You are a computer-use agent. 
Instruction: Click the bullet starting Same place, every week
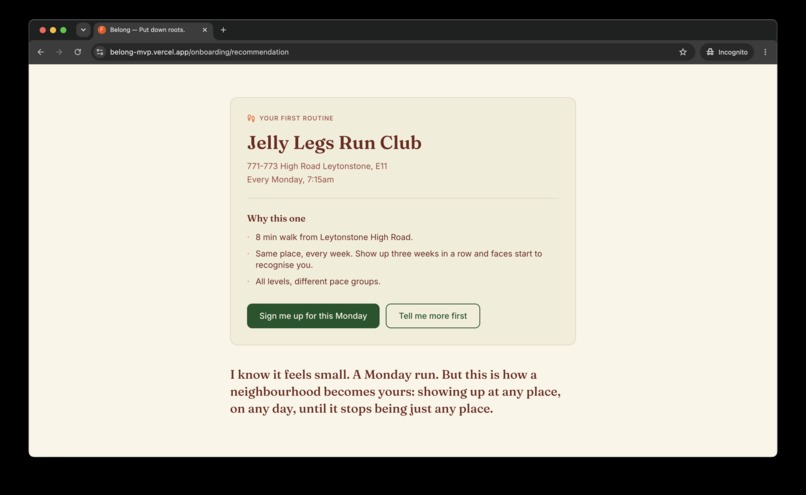pos(399,259)
